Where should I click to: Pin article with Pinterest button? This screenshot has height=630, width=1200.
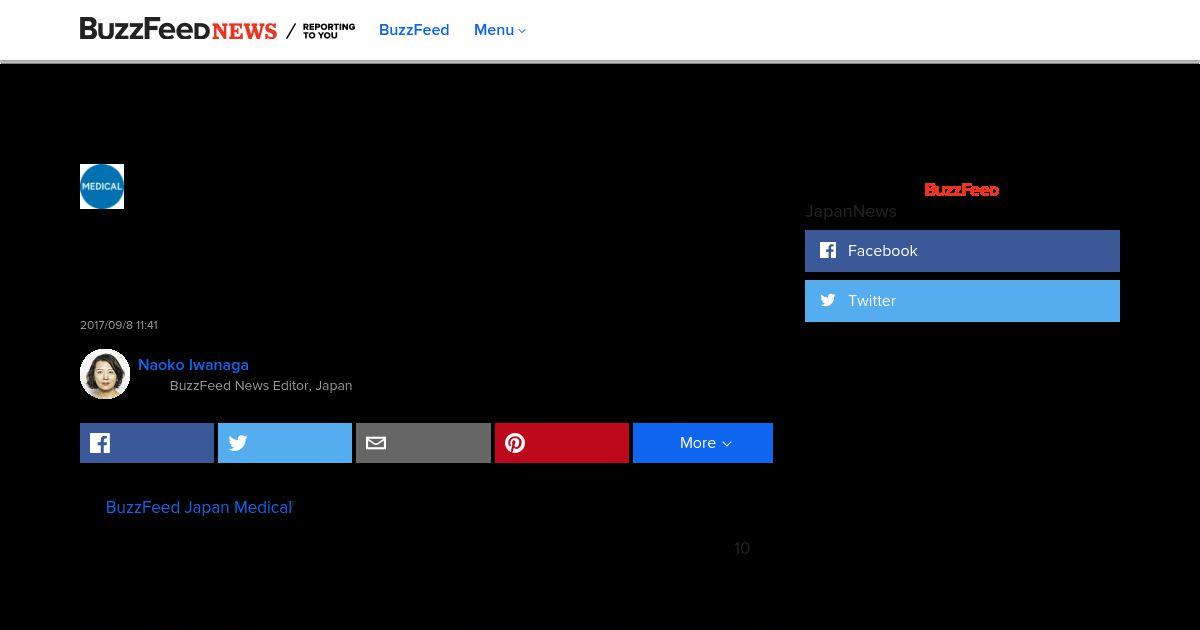click(562, 443)
